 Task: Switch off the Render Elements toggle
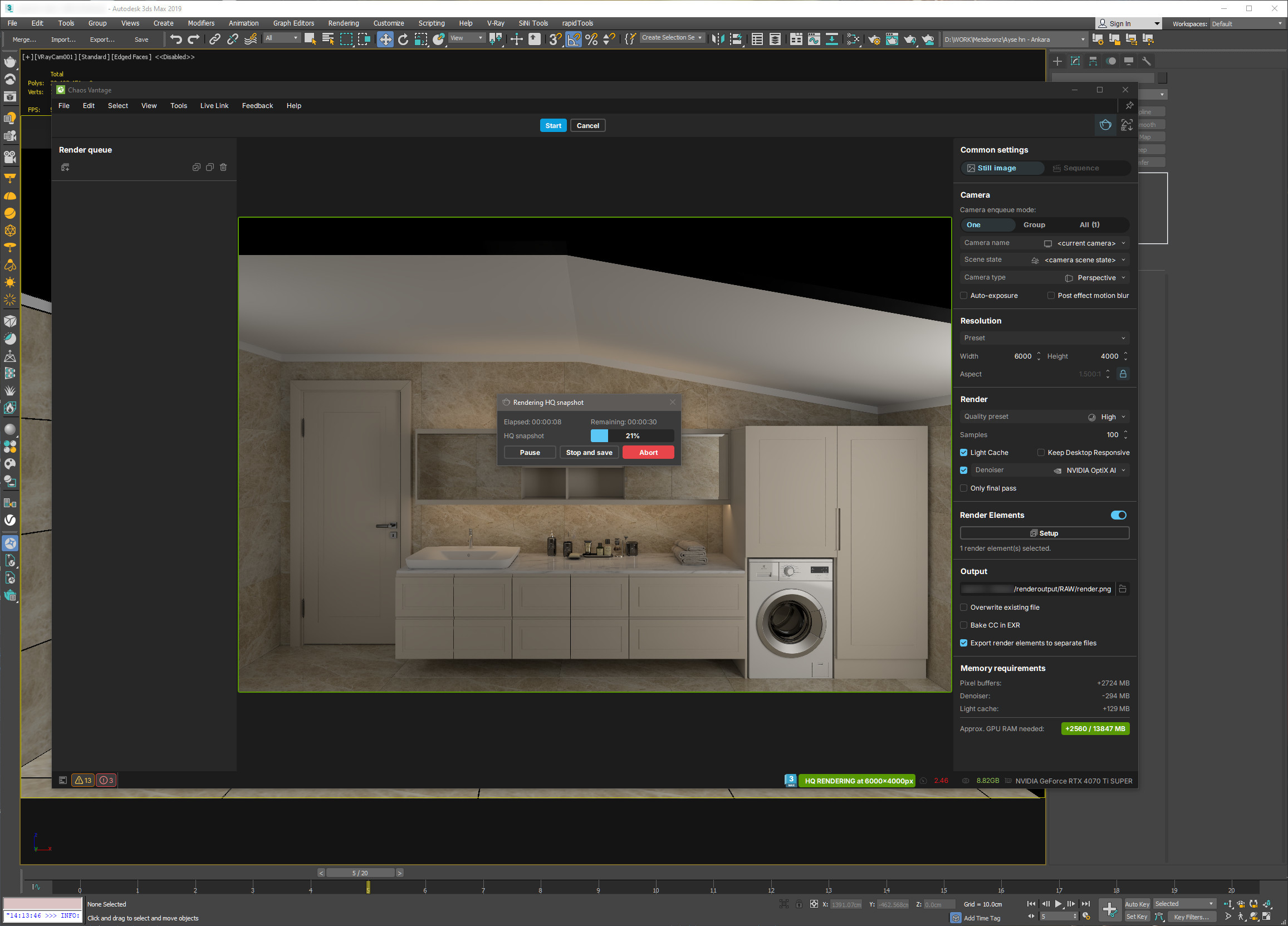point(1118,515)
